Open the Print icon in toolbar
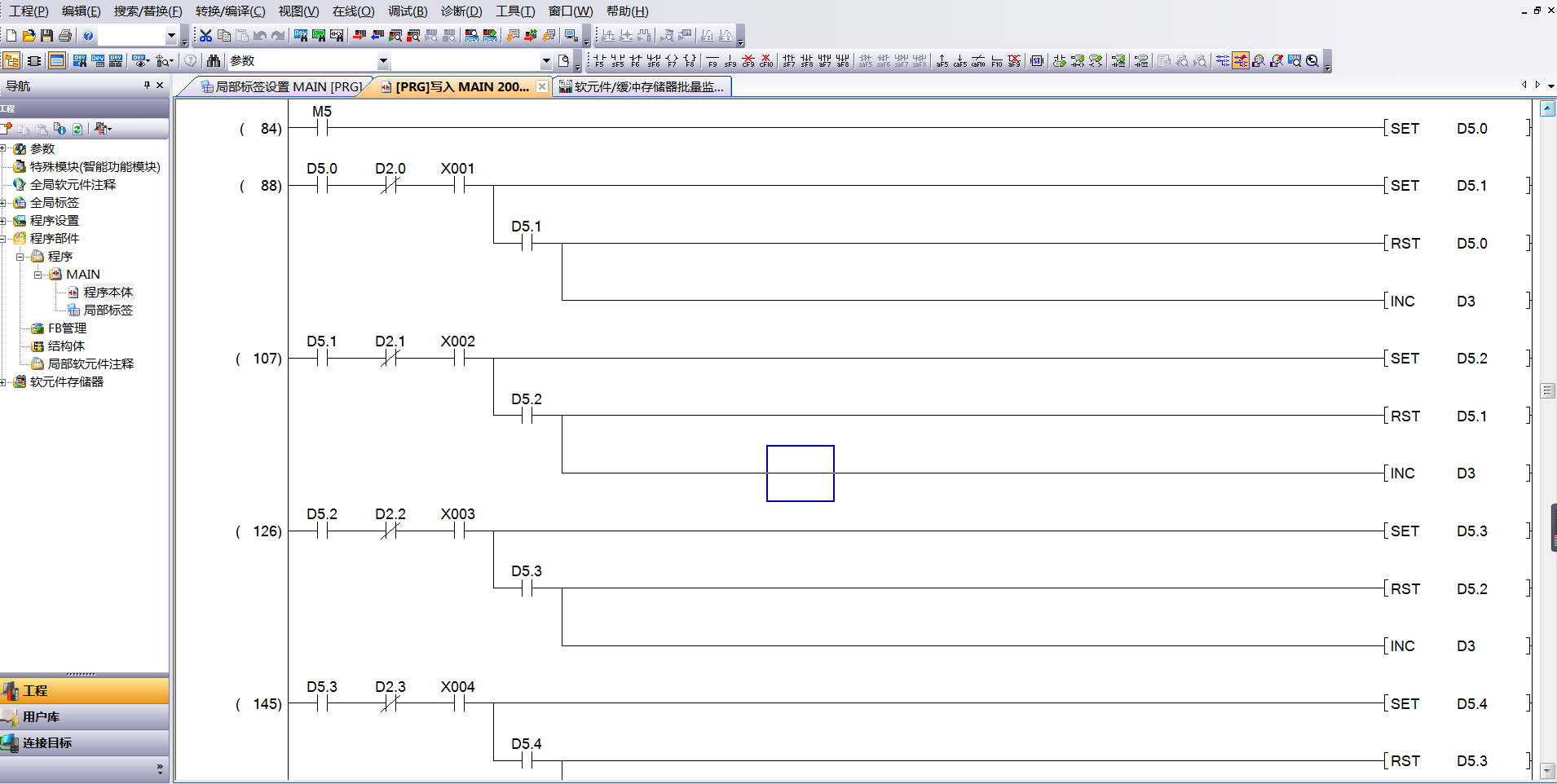Image resolution: width=1557 pixels, height=784 pixels. pos(65,36)
